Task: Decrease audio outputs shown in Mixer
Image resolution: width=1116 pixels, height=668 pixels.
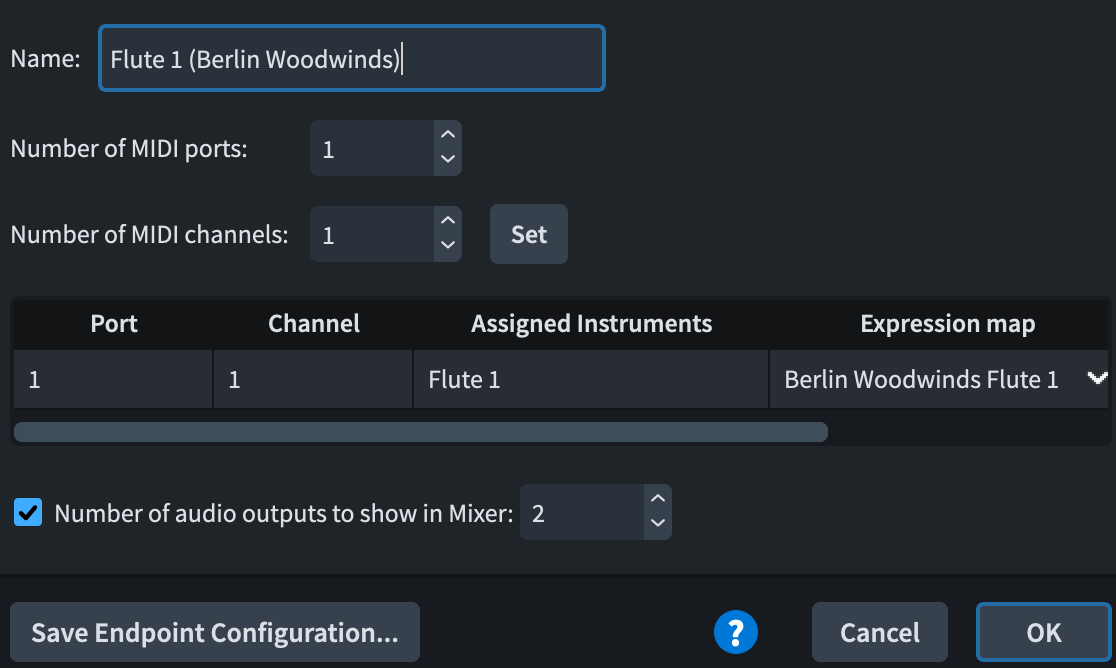Action: point(657,524)
